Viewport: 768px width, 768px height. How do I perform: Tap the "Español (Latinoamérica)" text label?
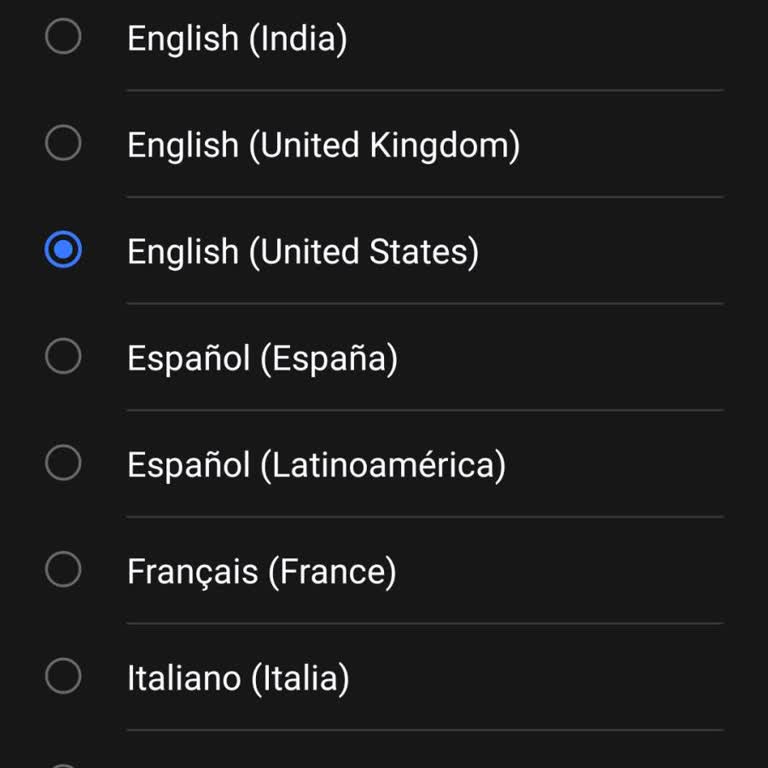[316, 464]
